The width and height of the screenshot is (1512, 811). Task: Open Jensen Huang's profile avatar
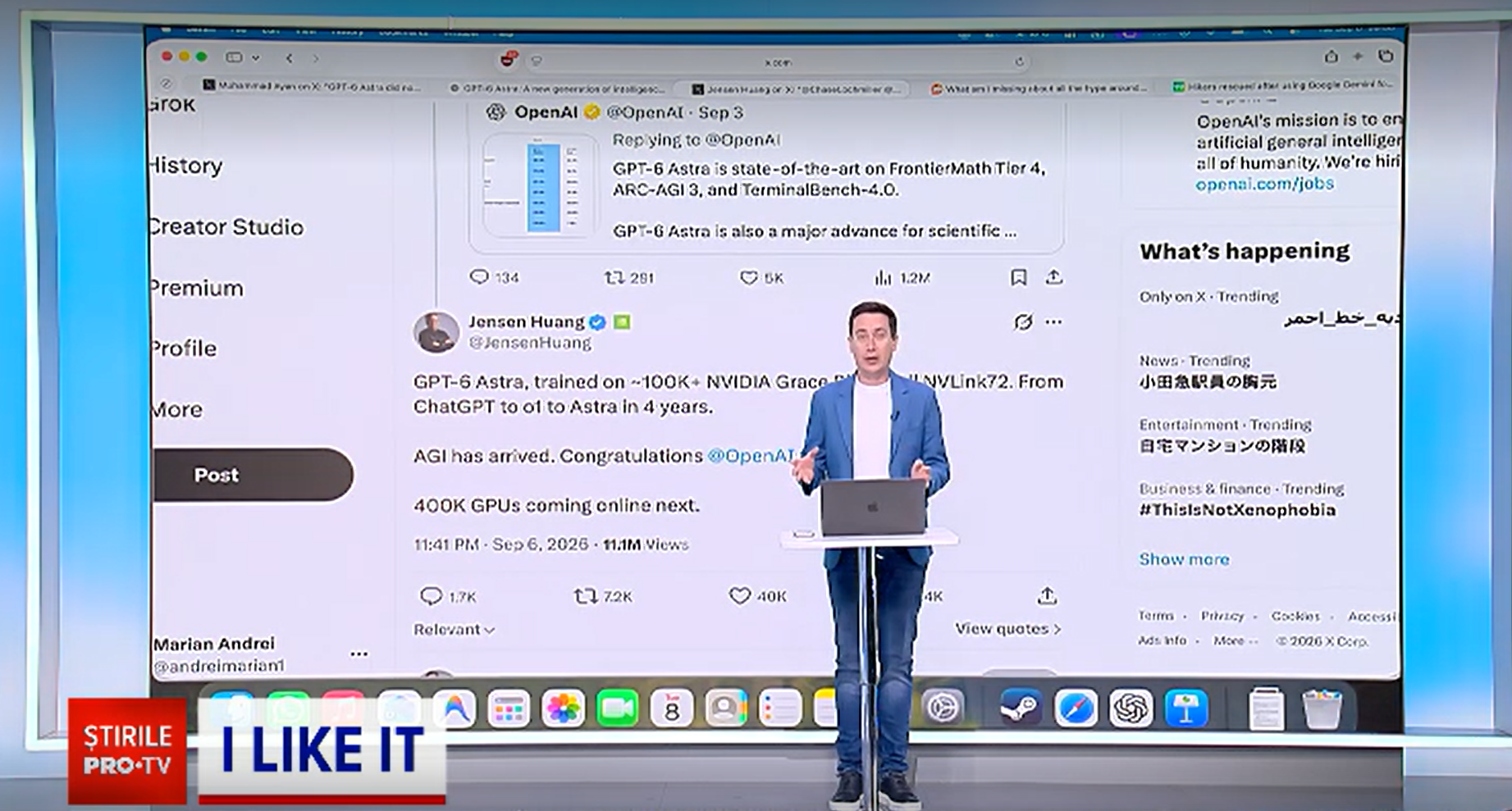pos(436,332)
